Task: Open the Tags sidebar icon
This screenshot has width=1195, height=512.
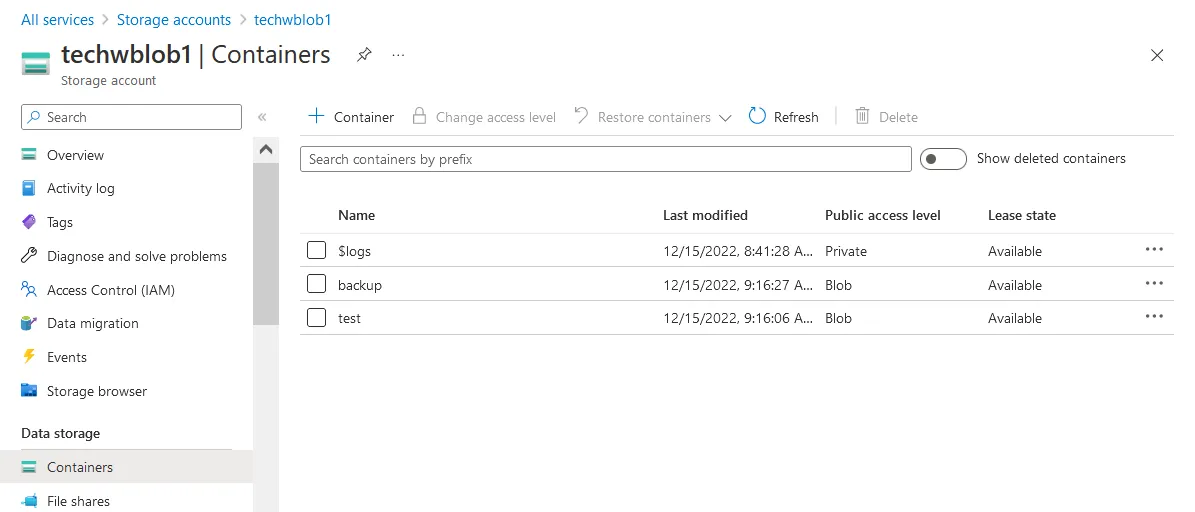Action: click(x=29, y=222)
